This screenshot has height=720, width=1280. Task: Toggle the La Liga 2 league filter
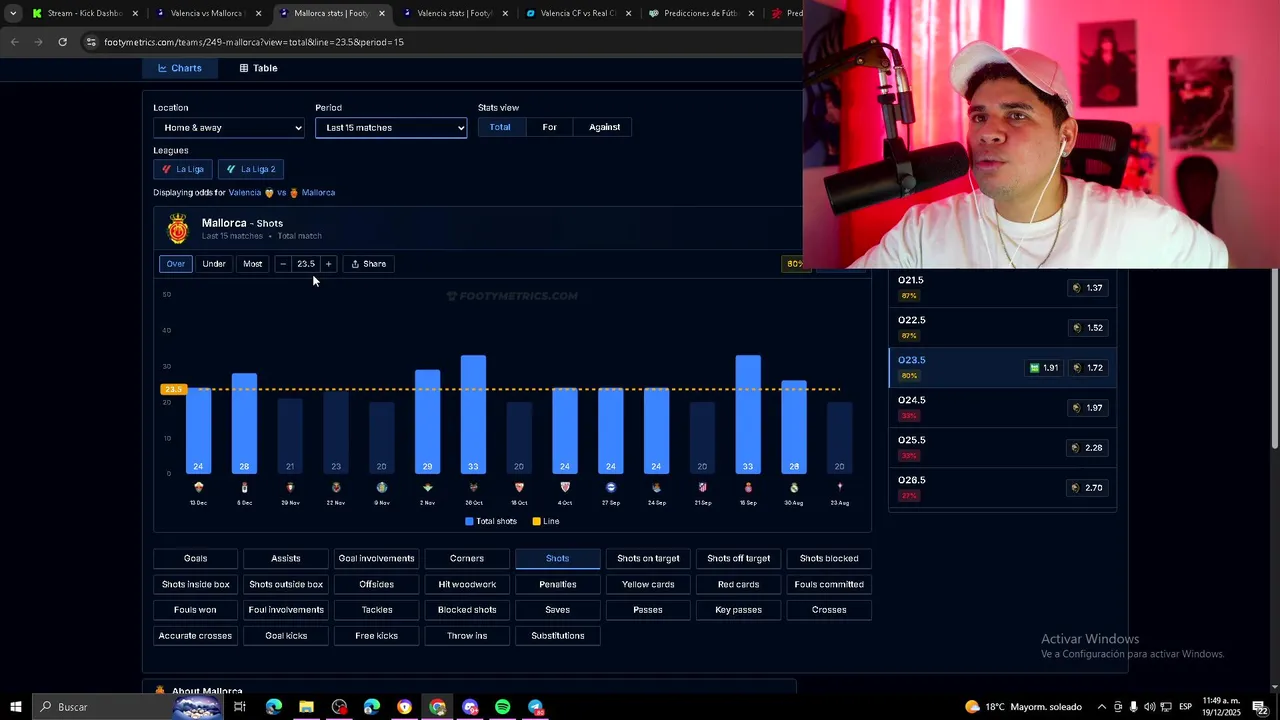250,169
